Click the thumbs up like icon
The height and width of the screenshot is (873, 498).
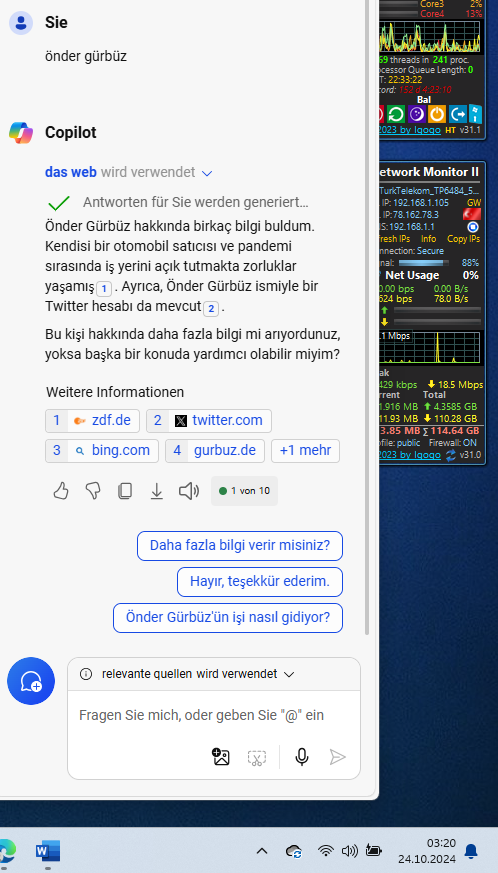point(61,491)
